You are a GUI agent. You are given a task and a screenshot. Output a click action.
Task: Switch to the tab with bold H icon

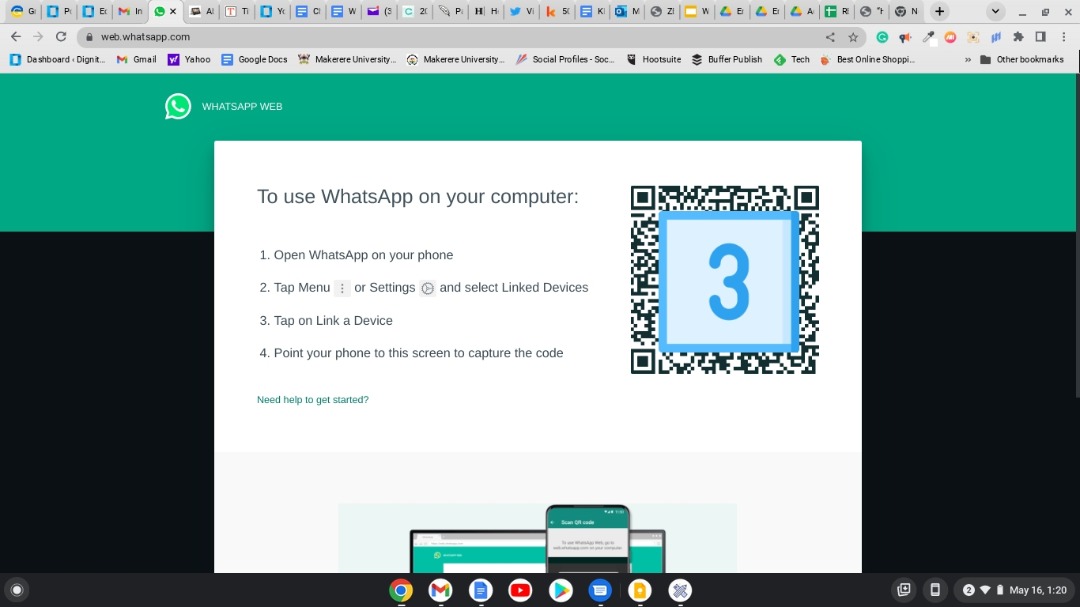[486, 11]
